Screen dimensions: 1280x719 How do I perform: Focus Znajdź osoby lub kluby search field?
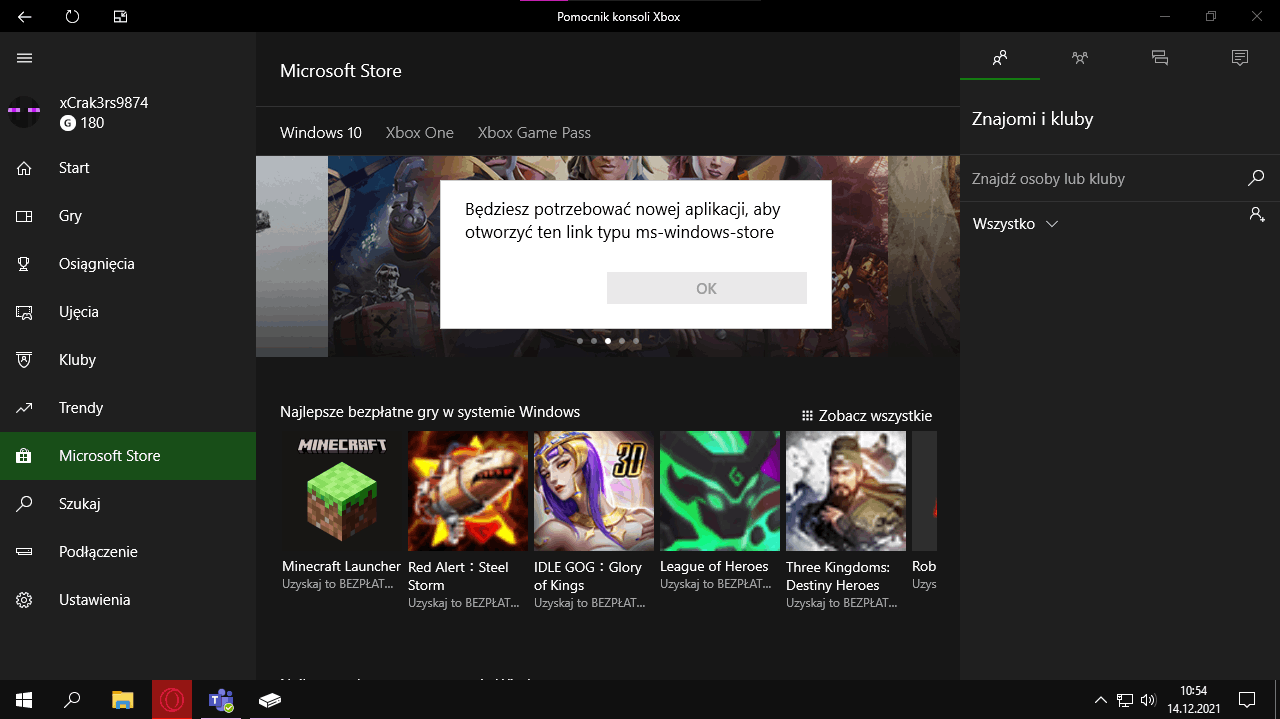tap(1100, 179)
